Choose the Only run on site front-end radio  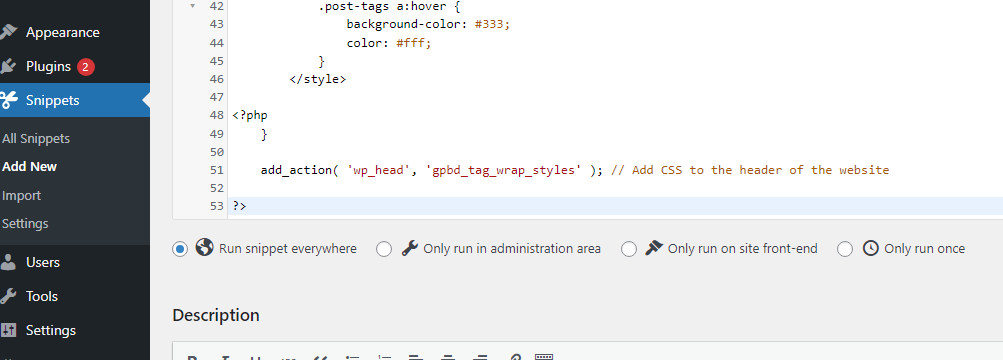(629, 249)
